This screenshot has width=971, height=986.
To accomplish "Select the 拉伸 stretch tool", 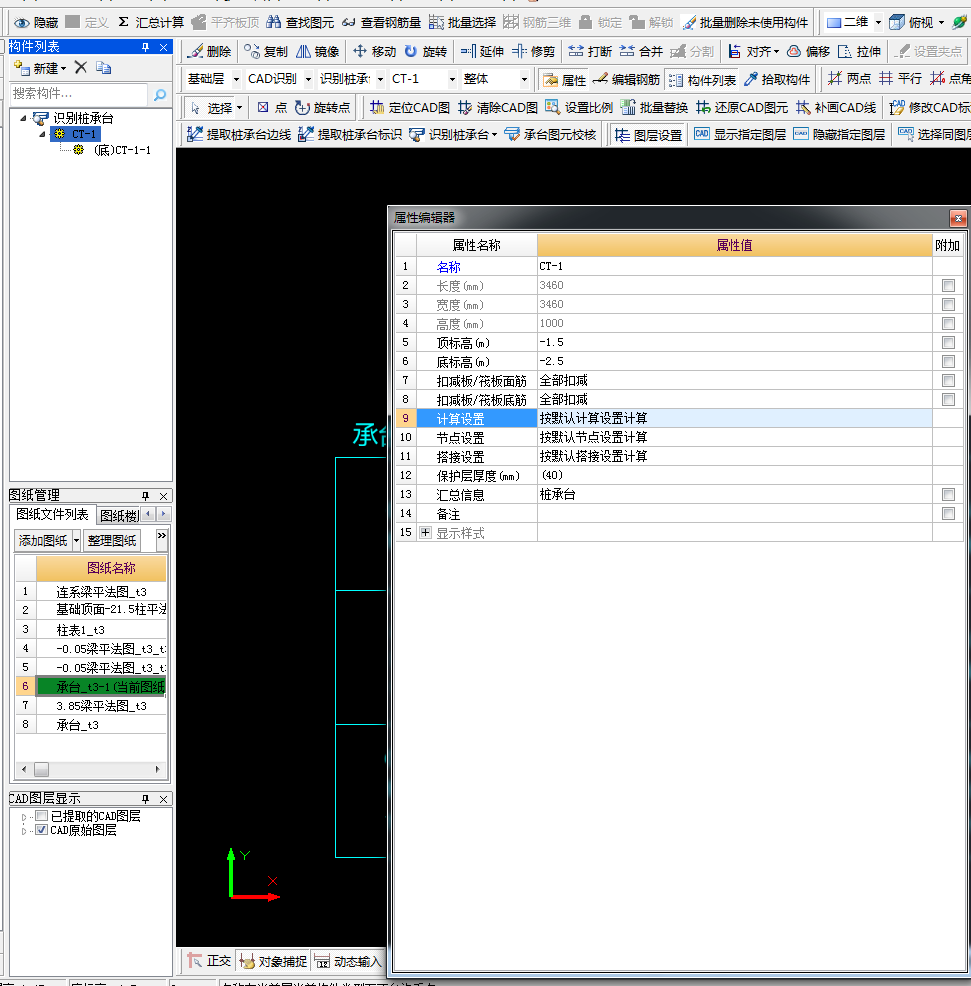I will pos(860,52).
